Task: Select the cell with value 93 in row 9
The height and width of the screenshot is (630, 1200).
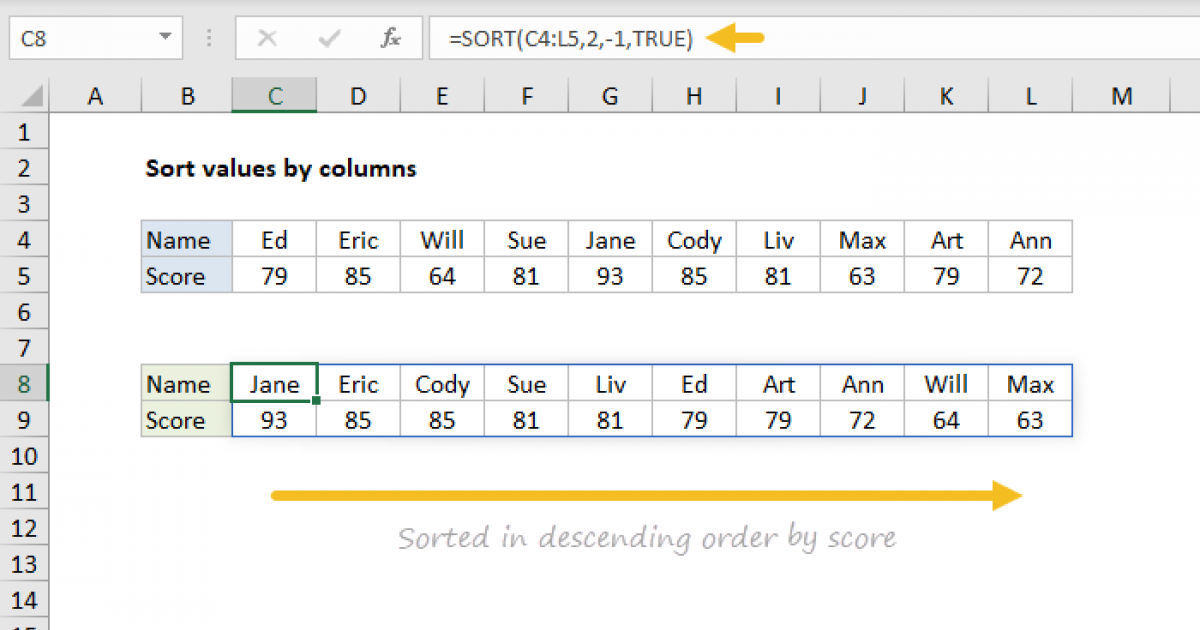Action: pyautogui.click(x=273, y=420)
